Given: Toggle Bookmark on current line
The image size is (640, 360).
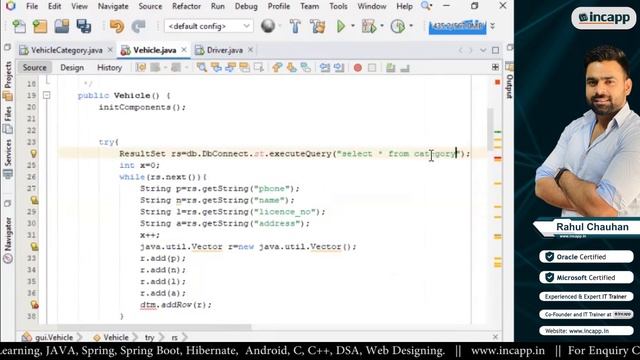Looking at the screenshot, I should pos(306,68).
